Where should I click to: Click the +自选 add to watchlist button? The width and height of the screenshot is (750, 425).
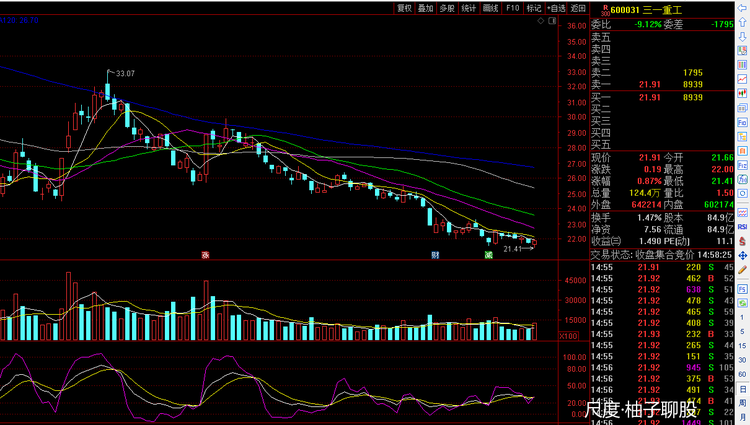556,8
